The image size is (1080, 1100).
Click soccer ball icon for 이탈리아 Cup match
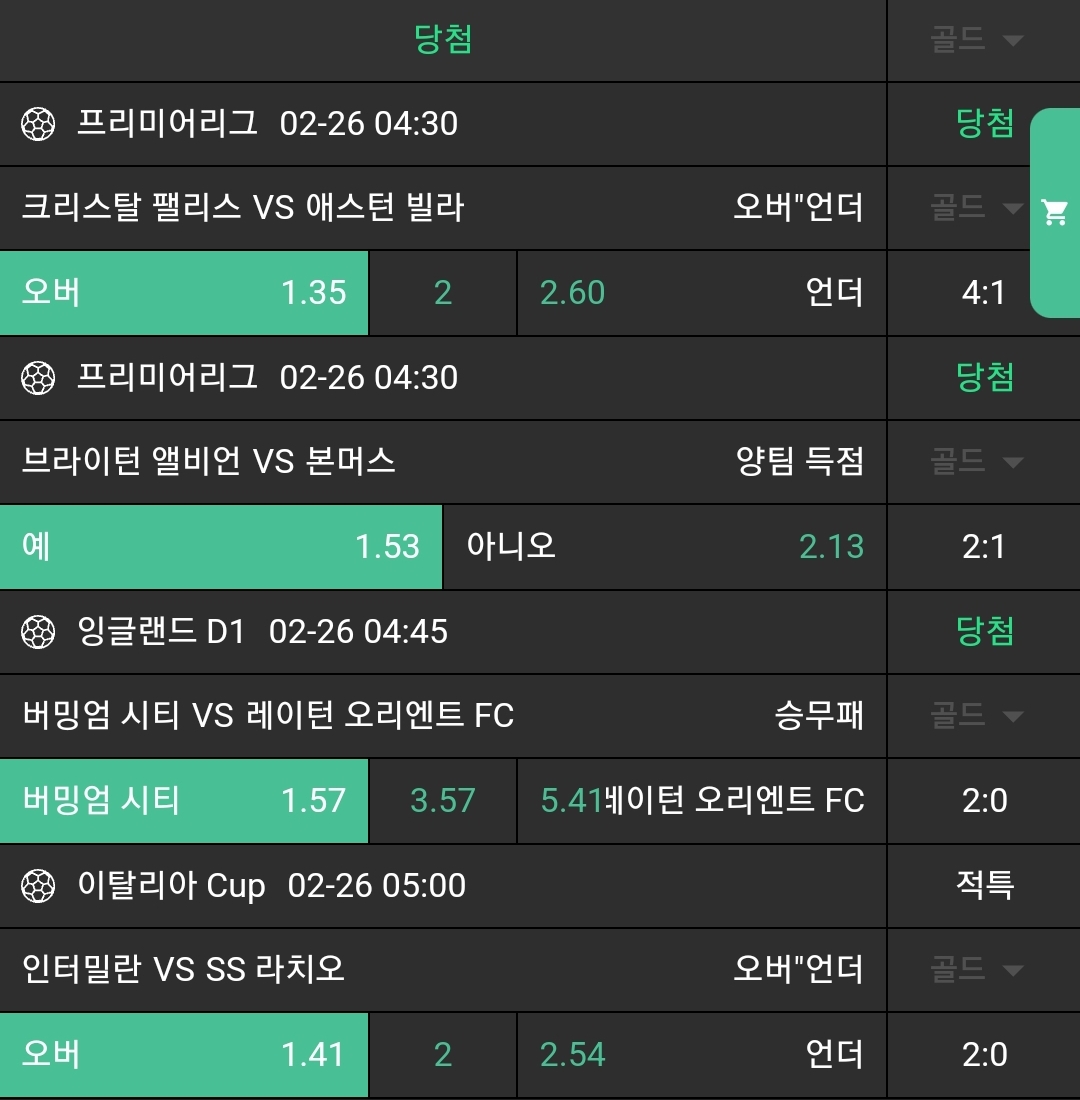pos(38,886)
